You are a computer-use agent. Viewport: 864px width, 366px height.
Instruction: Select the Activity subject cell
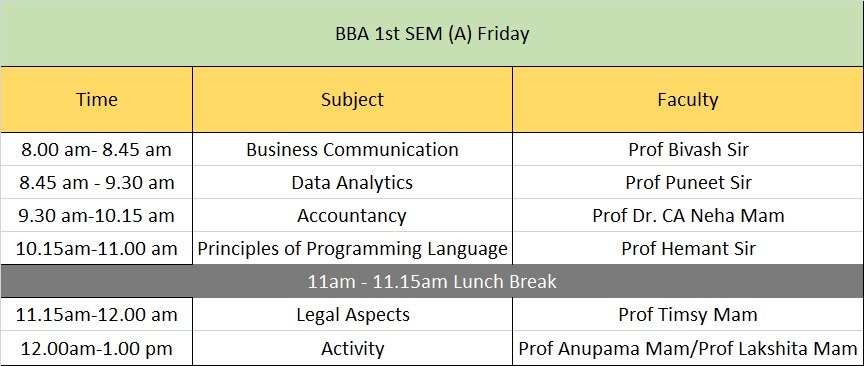point(353,348)
